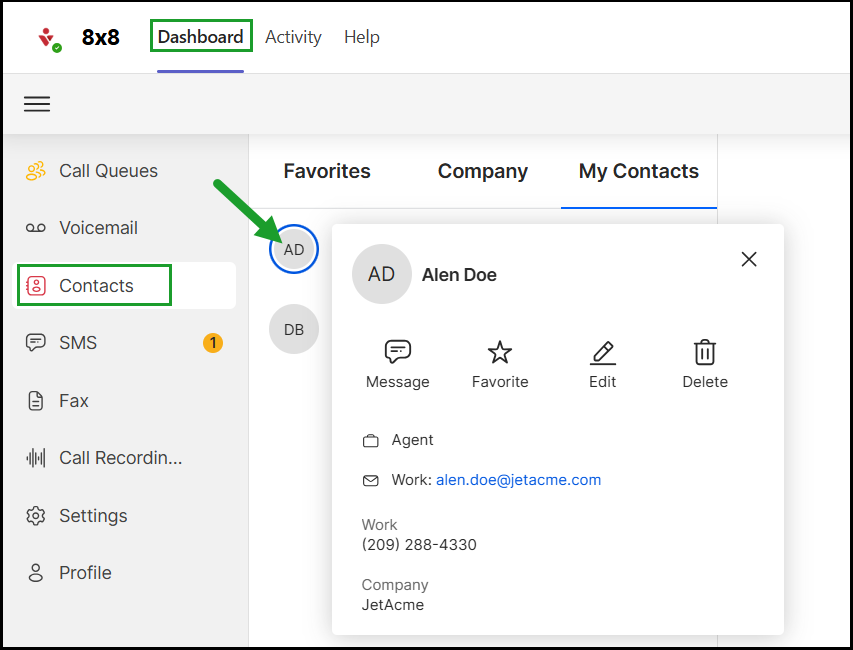Mark Alen Doe as Favorite star icon

pos(500,352)
